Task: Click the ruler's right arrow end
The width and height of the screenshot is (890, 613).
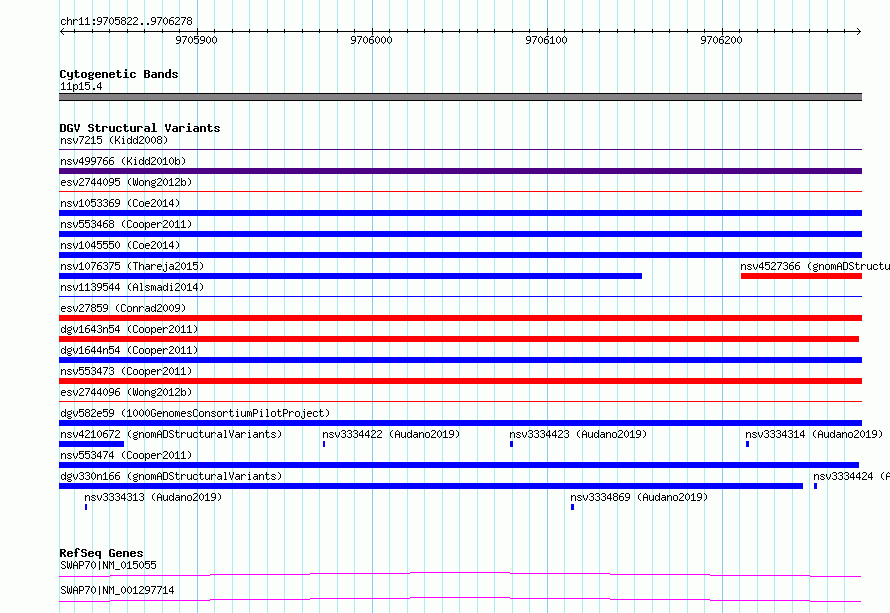Action: pyautogui.click(x=859, y=31)
